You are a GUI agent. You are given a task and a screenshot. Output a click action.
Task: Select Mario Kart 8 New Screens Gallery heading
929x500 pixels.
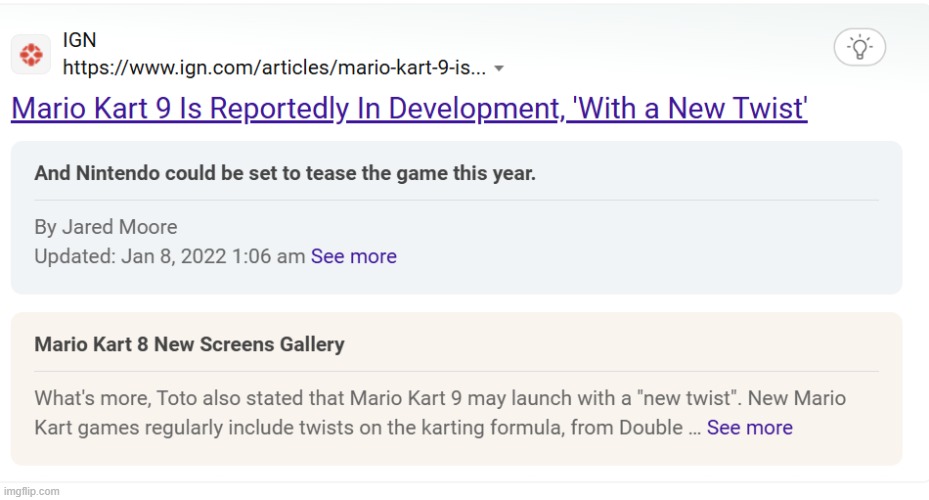(x=189, y=344)
